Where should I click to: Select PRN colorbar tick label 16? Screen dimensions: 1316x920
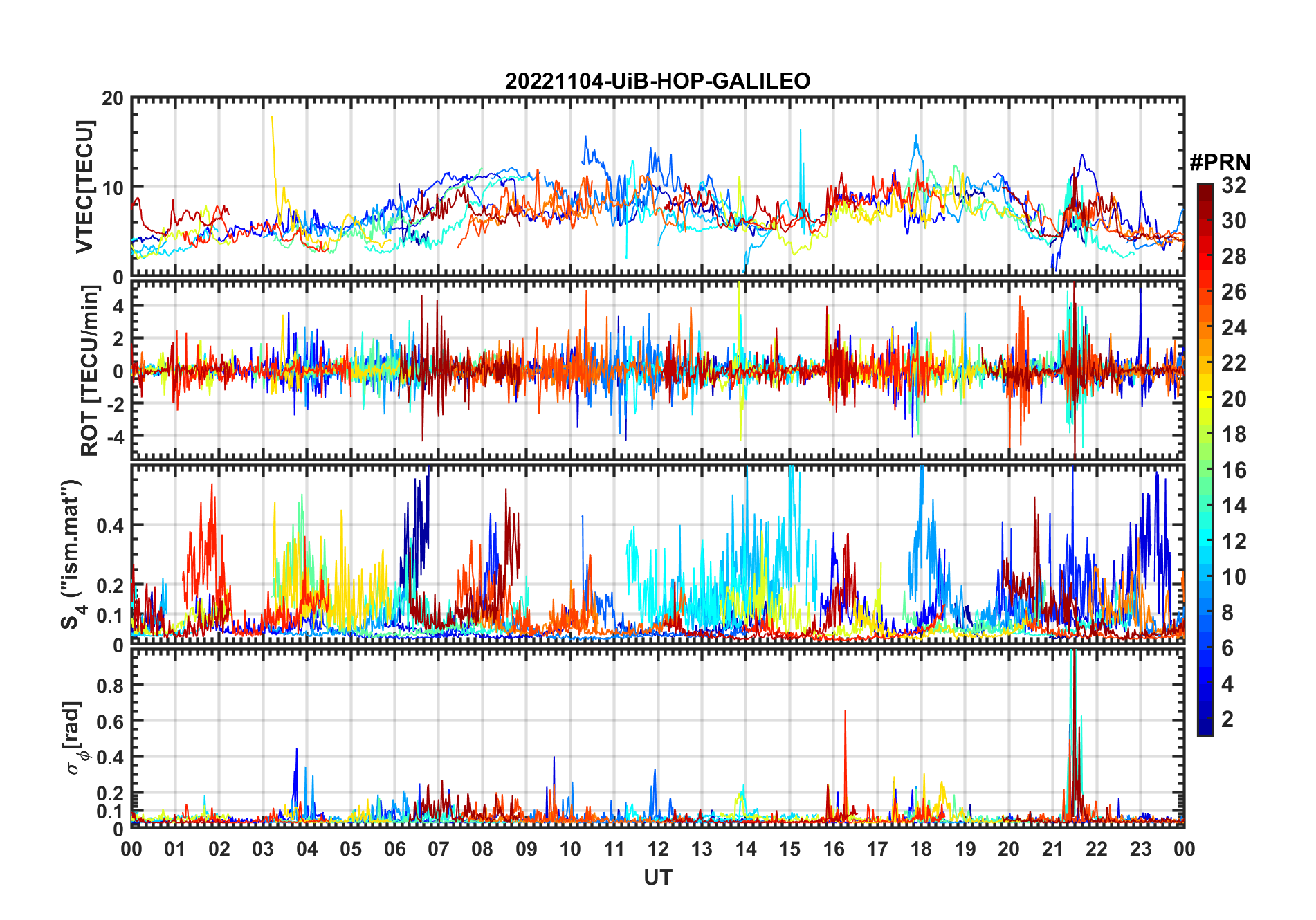tap(1234, 470)
